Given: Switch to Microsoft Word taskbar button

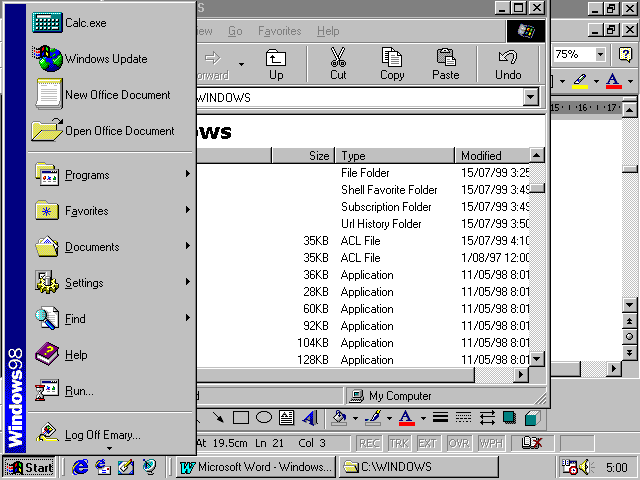Looking at the screenshot, I should coord(255,467).
